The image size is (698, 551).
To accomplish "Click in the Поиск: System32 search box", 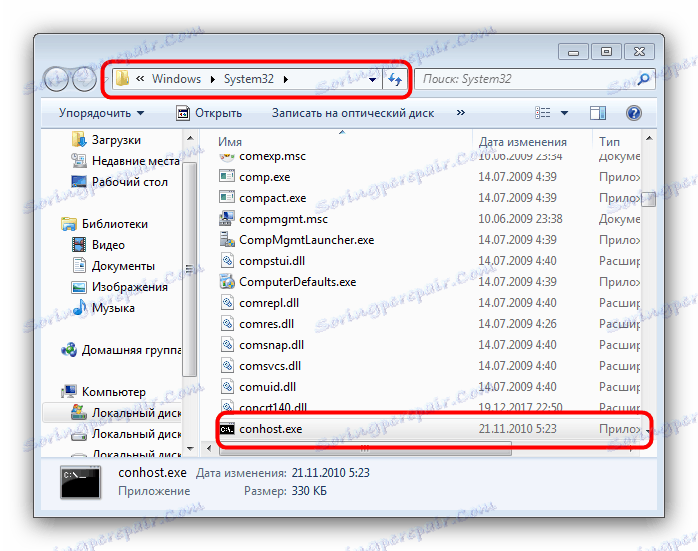I will pos(525,79).
